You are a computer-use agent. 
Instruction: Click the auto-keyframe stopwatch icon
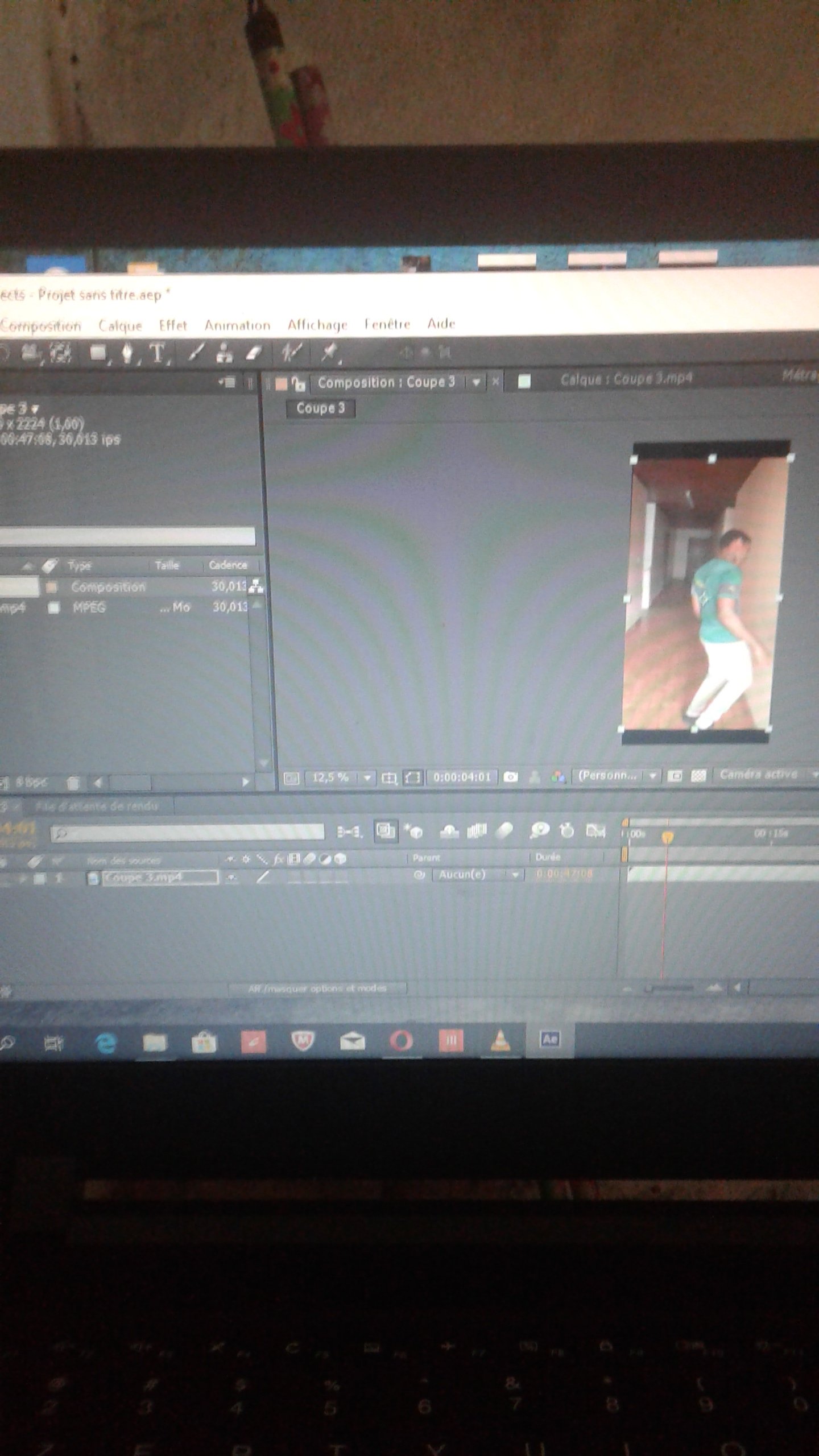click(x=567, y=830)
